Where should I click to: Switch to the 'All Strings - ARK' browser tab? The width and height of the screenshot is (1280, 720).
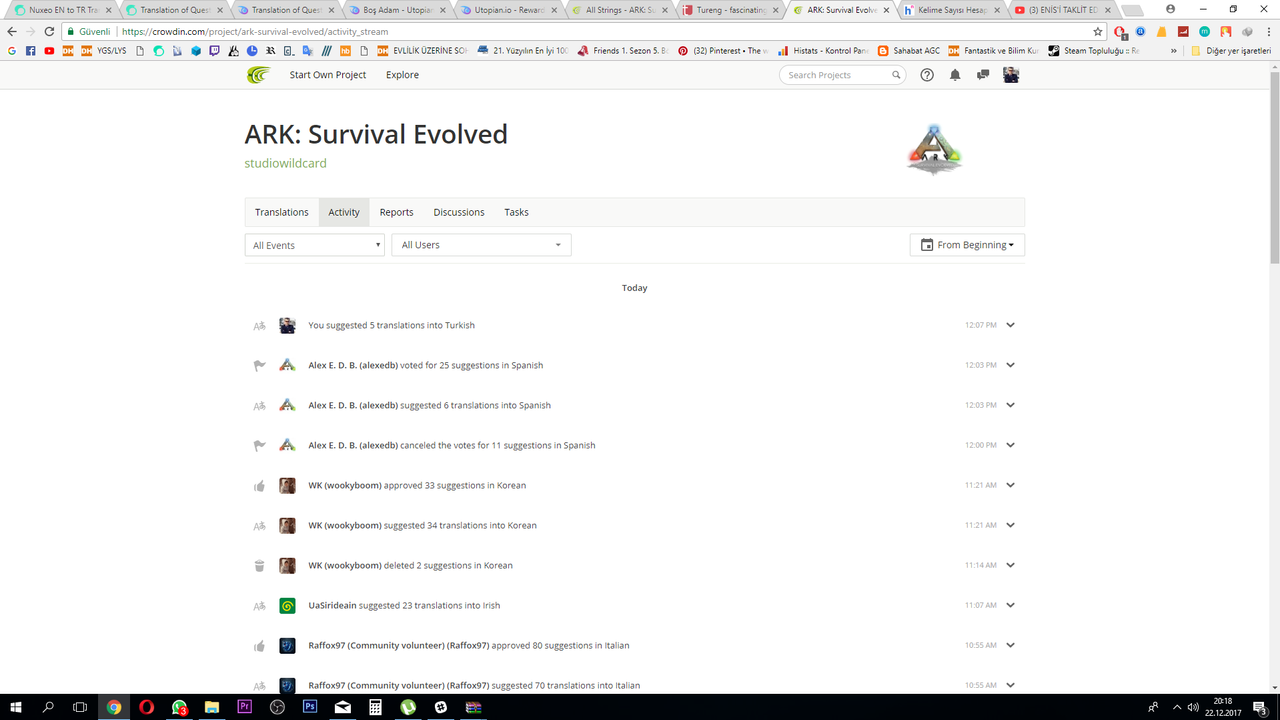point(618,10)
